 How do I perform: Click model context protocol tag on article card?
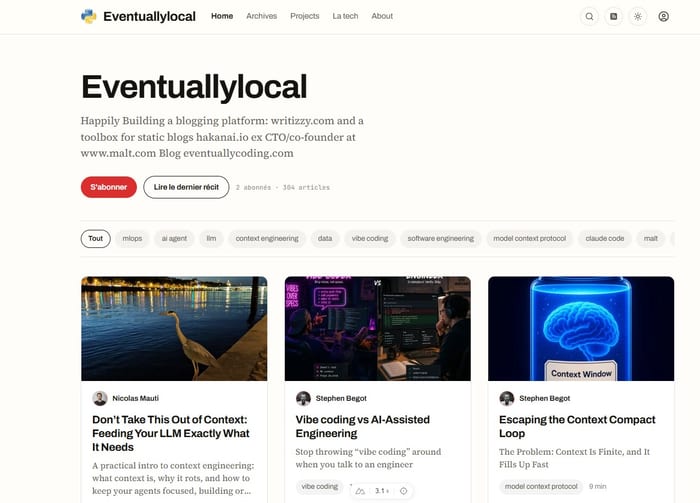click(x=541, y=486)
